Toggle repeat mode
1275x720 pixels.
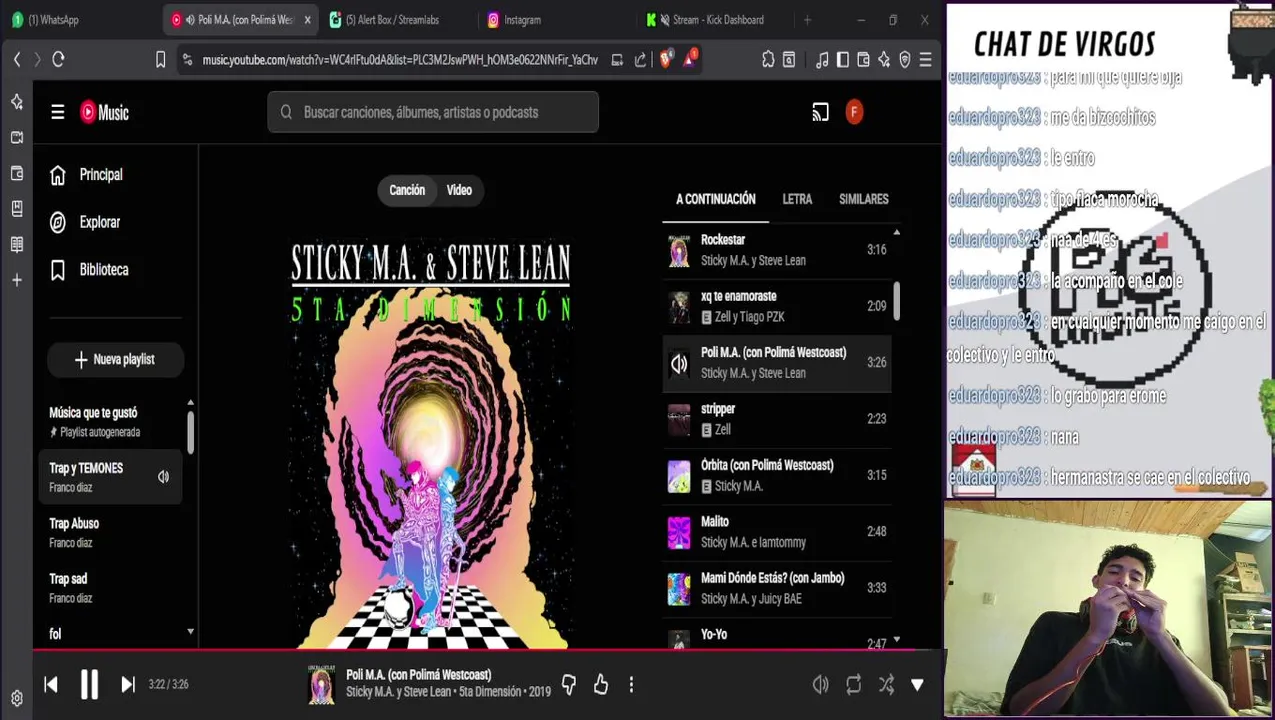pyautogui.click(x=853, y=684)
